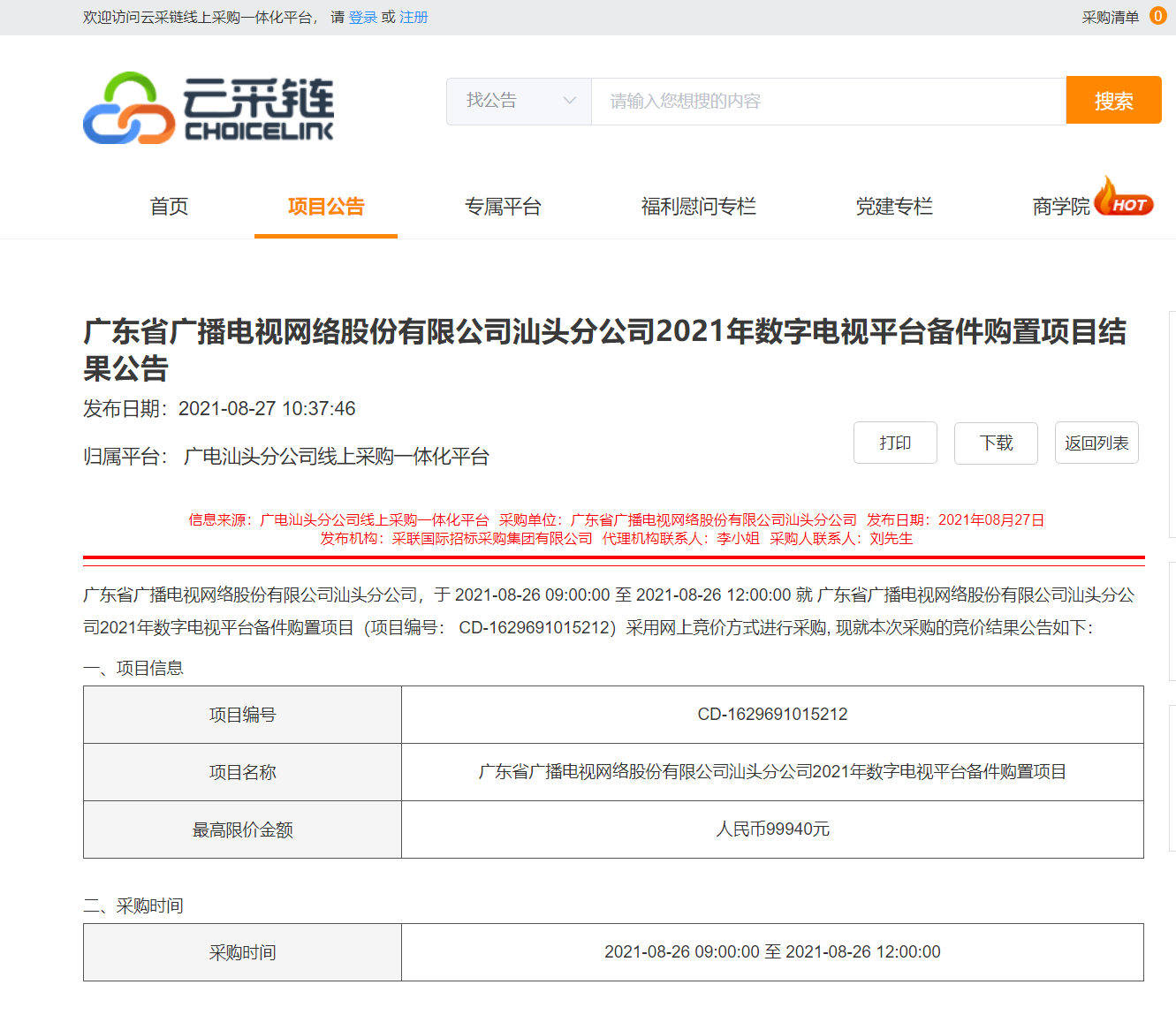
Task: Select the 项目公告 tab
Action: [x=326, y=207]
